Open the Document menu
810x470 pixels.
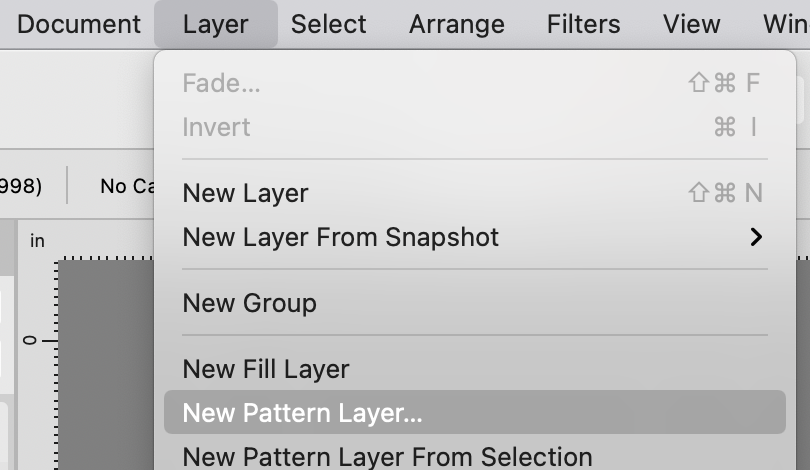(79, 24)
